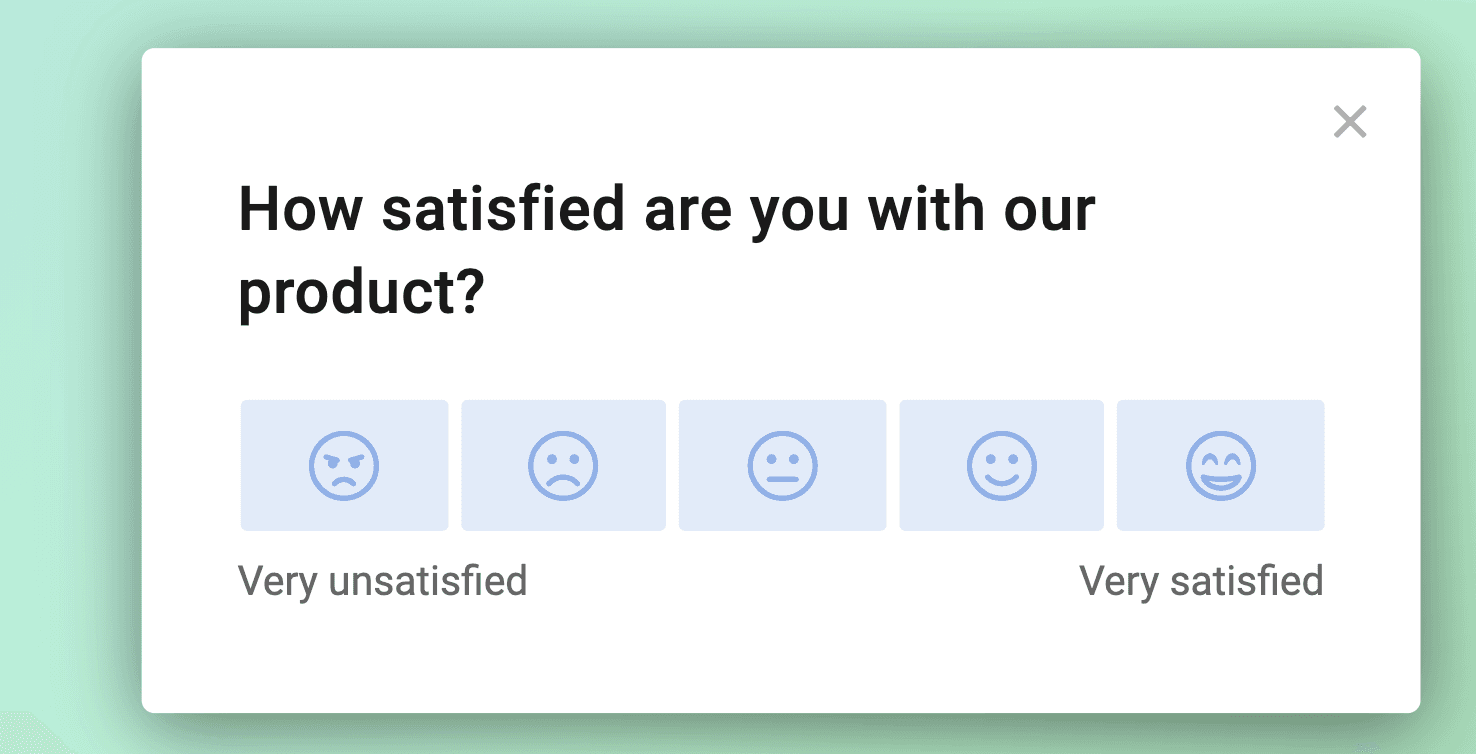Viewport: 1476px width, 754px height.
Task: Give the second-lowest satisfaction rating
Action: [563, 466]
